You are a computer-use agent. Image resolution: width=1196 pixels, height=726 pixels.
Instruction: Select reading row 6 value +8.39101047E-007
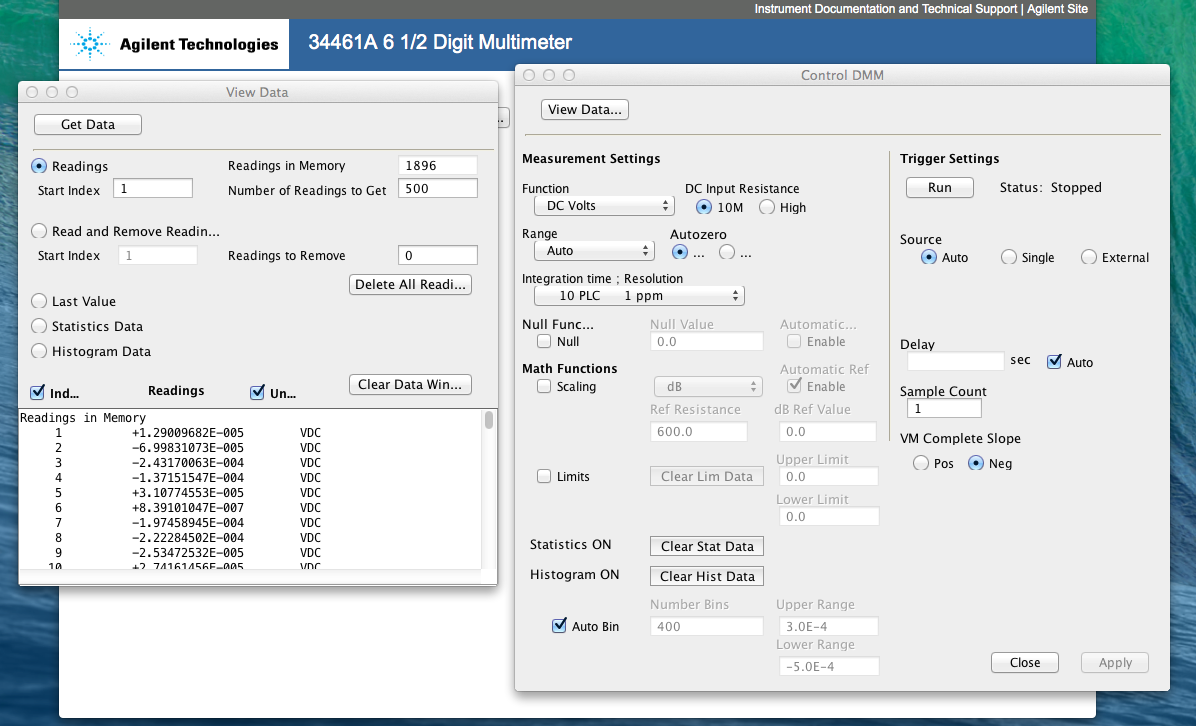pyautogui.click(x=188, y=508)
